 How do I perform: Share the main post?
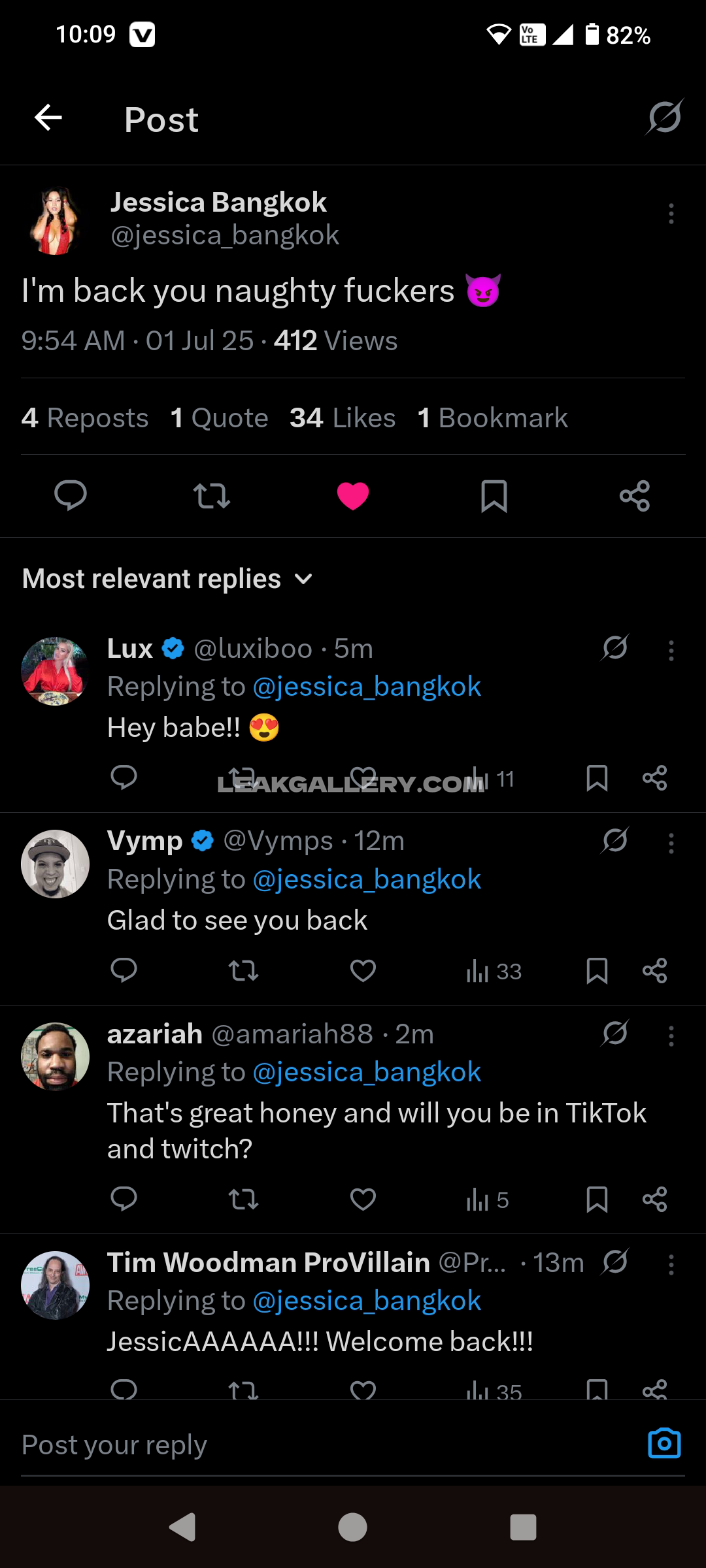(634, 495)
